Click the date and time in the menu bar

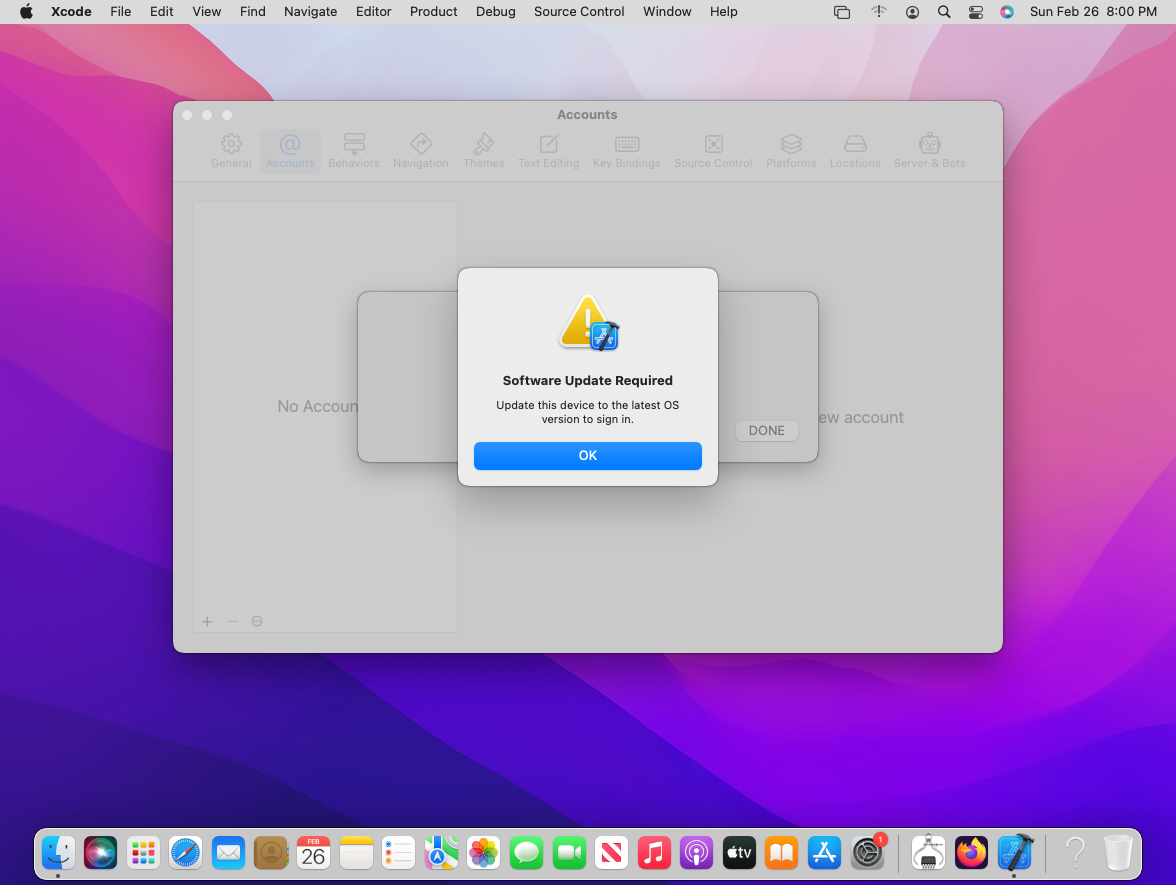point(1094,12)
